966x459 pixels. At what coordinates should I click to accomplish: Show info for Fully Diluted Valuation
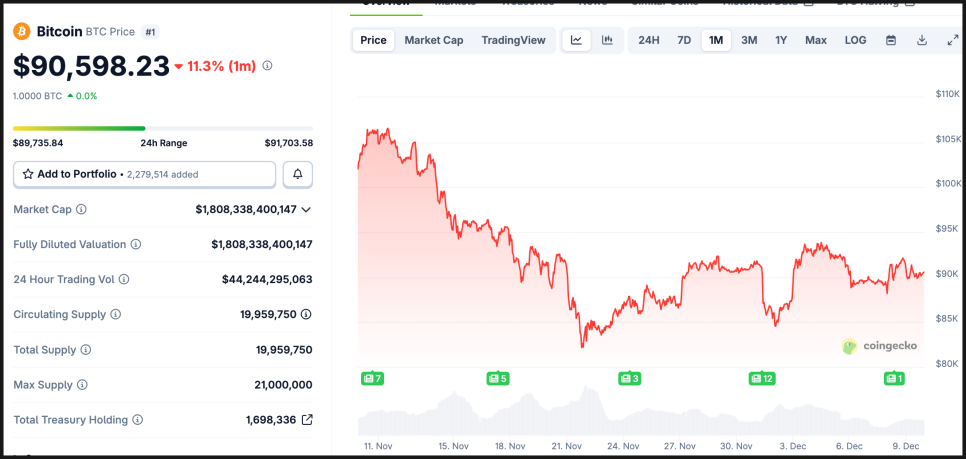click(x=136, y=245)
